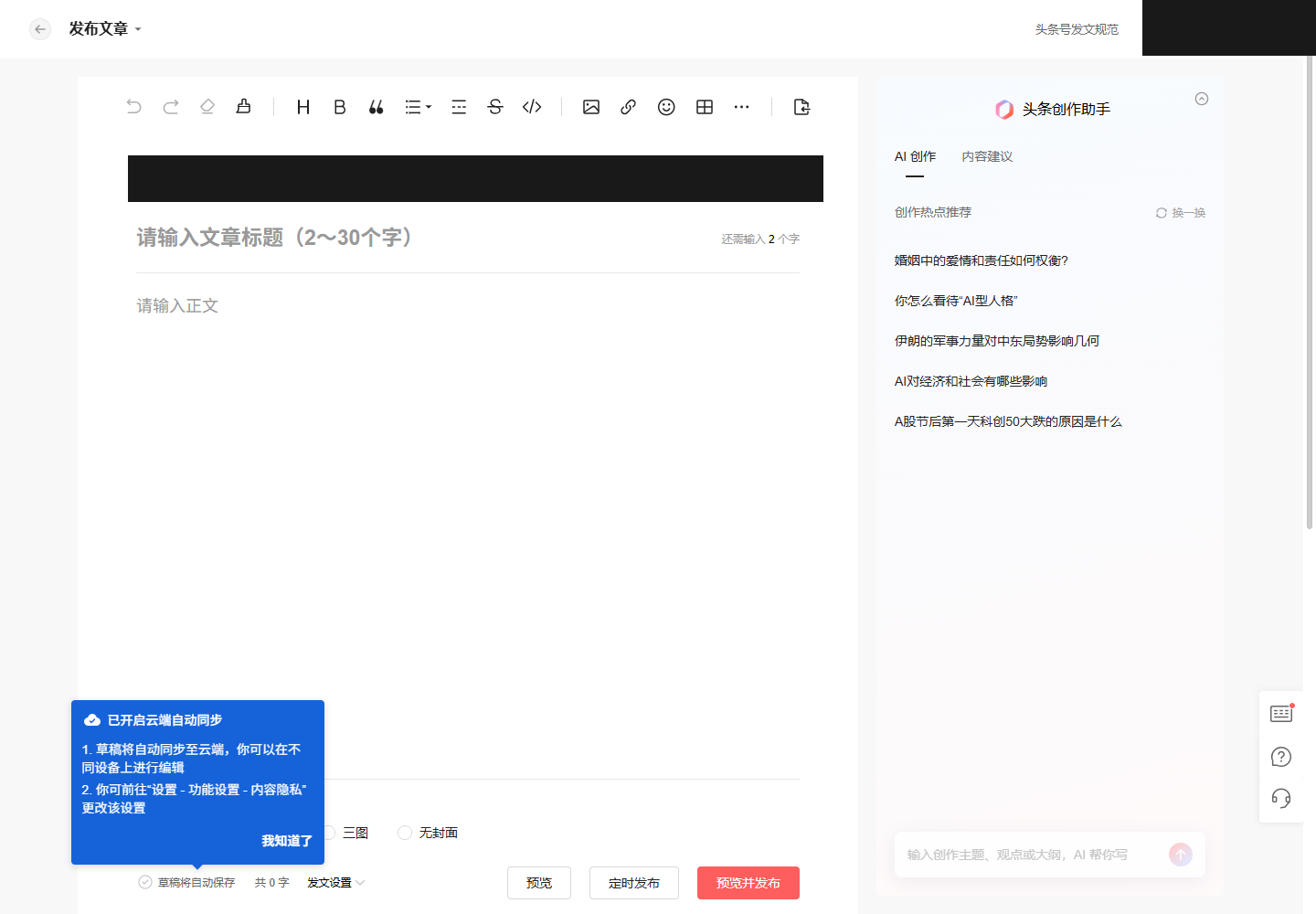Screen dimensions: 1316x914
Task: Switch to the AI 创作 tab
Action: pos(915,156)
